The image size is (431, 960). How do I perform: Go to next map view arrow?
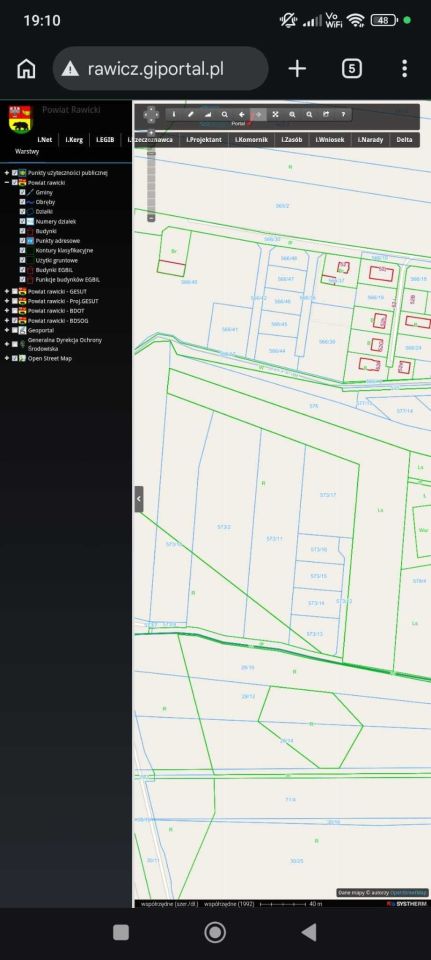[x=258, y=114]
